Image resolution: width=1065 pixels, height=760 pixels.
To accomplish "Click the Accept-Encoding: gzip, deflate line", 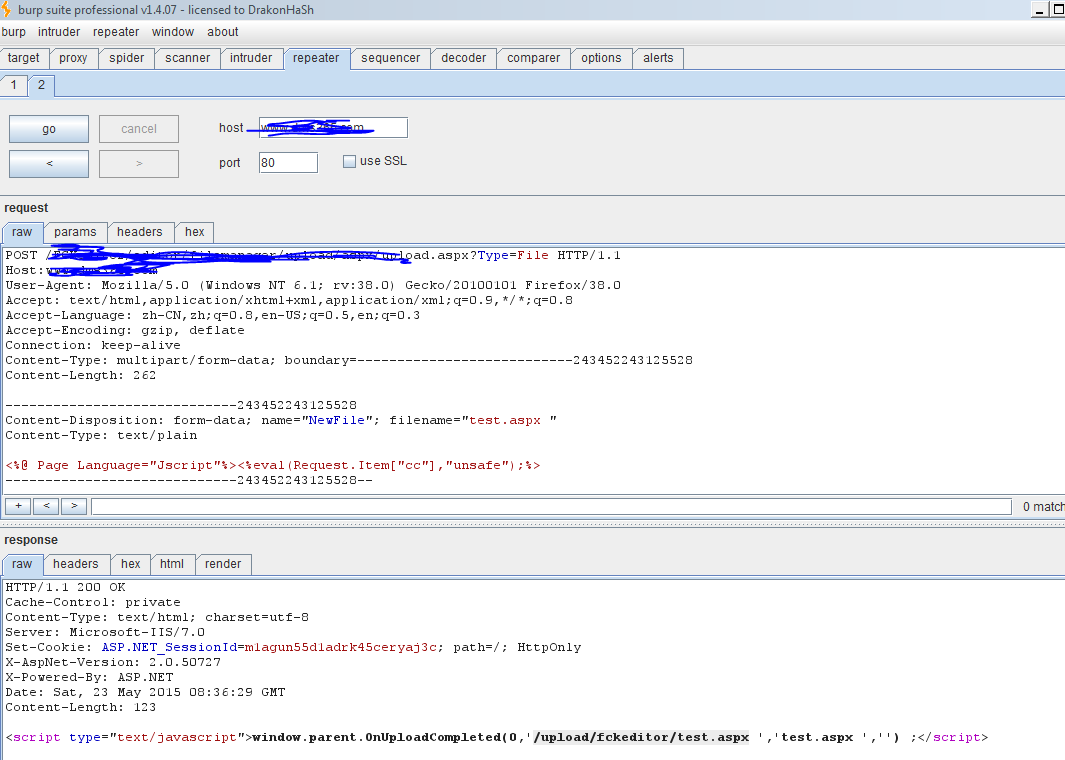I will 125,330.
